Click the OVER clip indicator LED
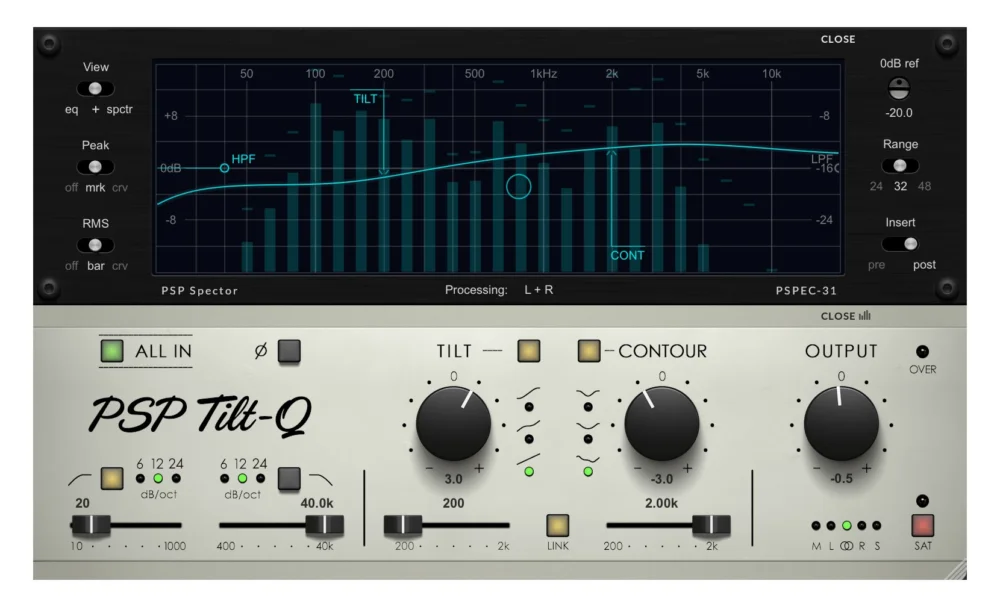 (922, 352)
